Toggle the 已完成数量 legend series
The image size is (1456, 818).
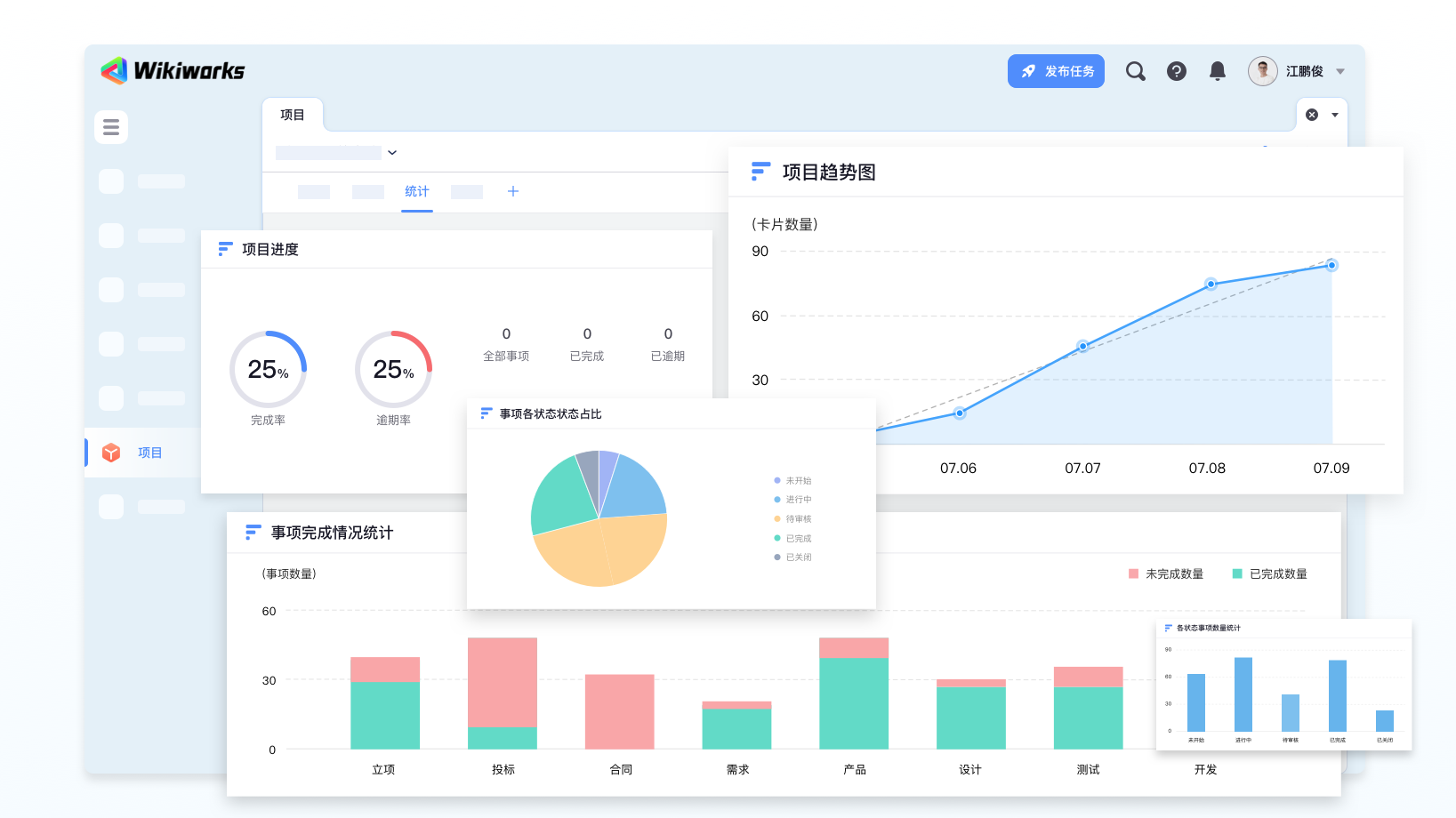(x=1269, y=574)
